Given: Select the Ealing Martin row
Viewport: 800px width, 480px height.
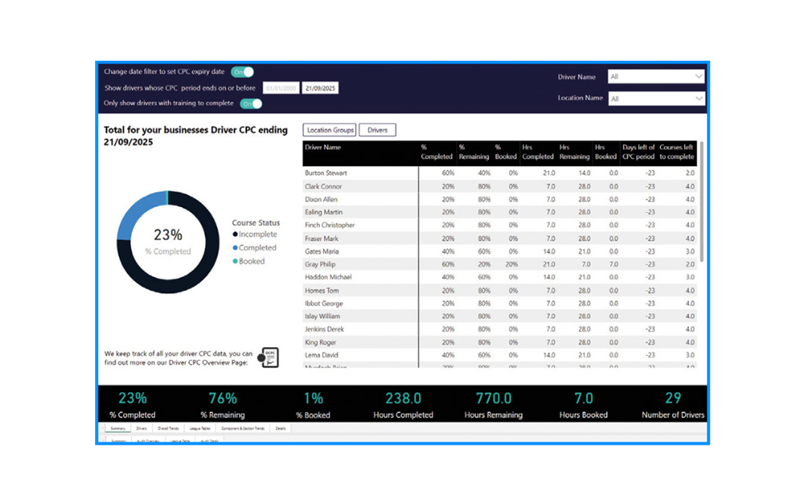Looking at the screenshot, I should coord(500,212).
